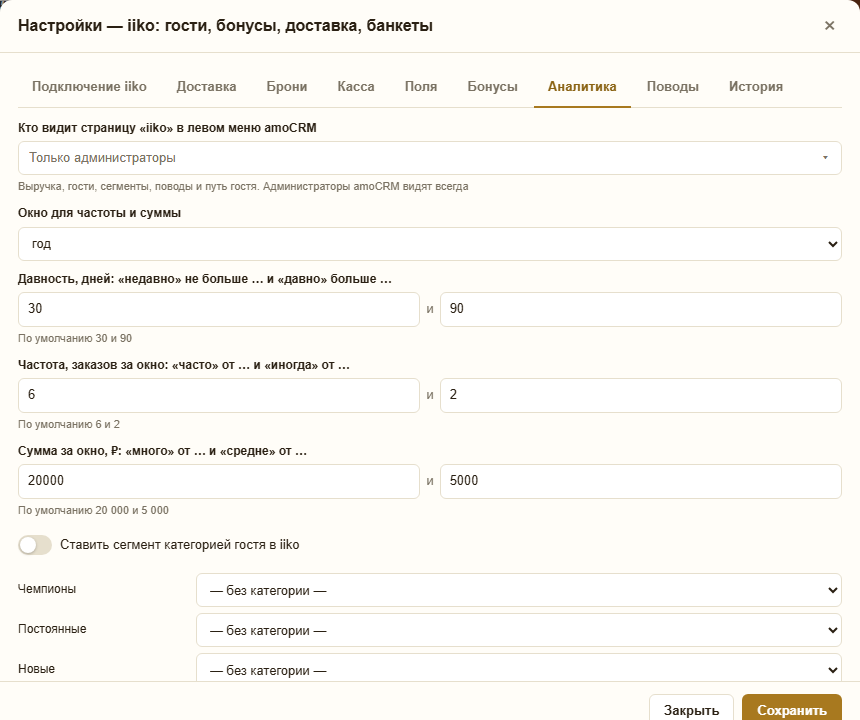The image size is (860, 720).
Task: Click the Постоянные segment label
Action: coord(52,629)
